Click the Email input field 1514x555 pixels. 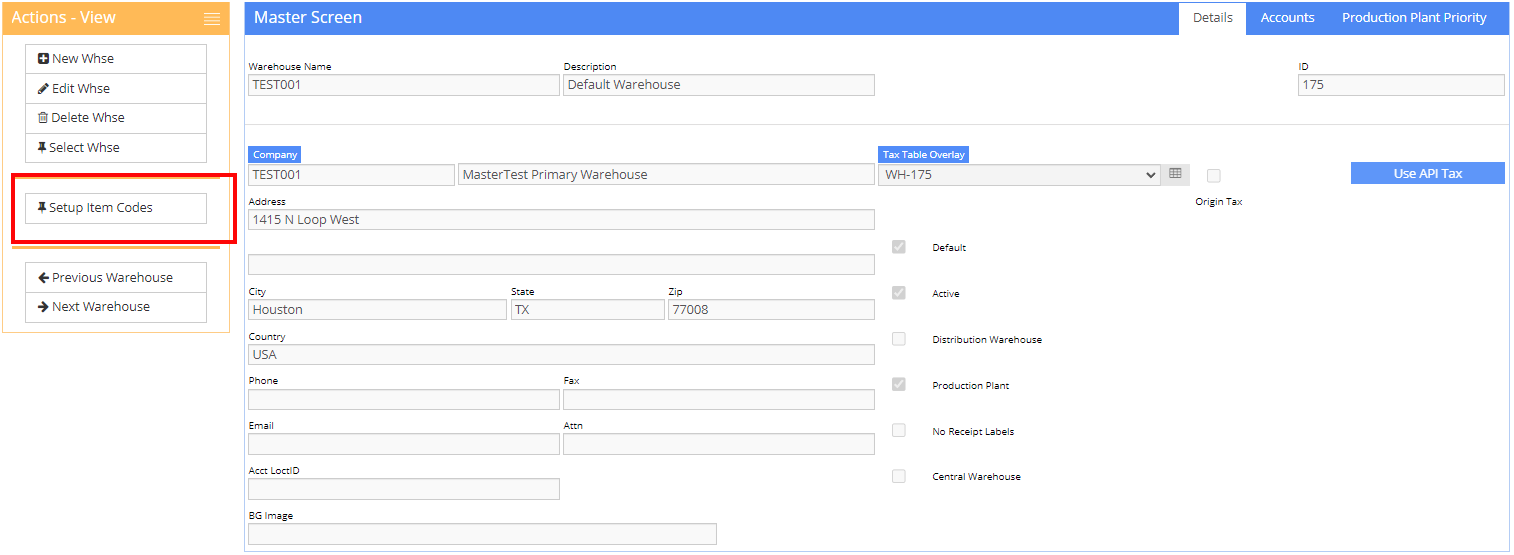tap(404, 445)
